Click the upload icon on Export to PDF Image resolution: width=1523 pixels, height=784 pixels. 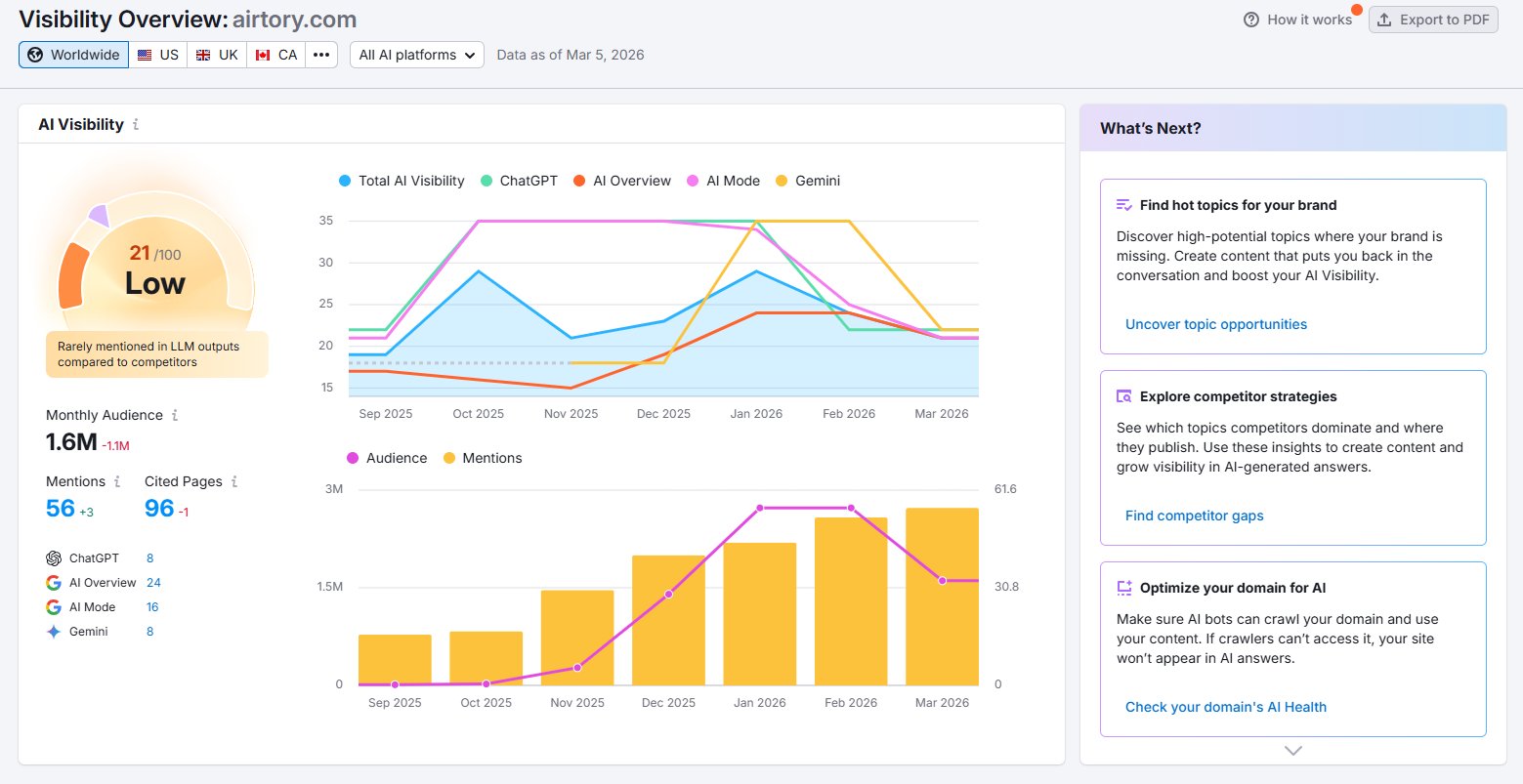tap(1384, 20)
